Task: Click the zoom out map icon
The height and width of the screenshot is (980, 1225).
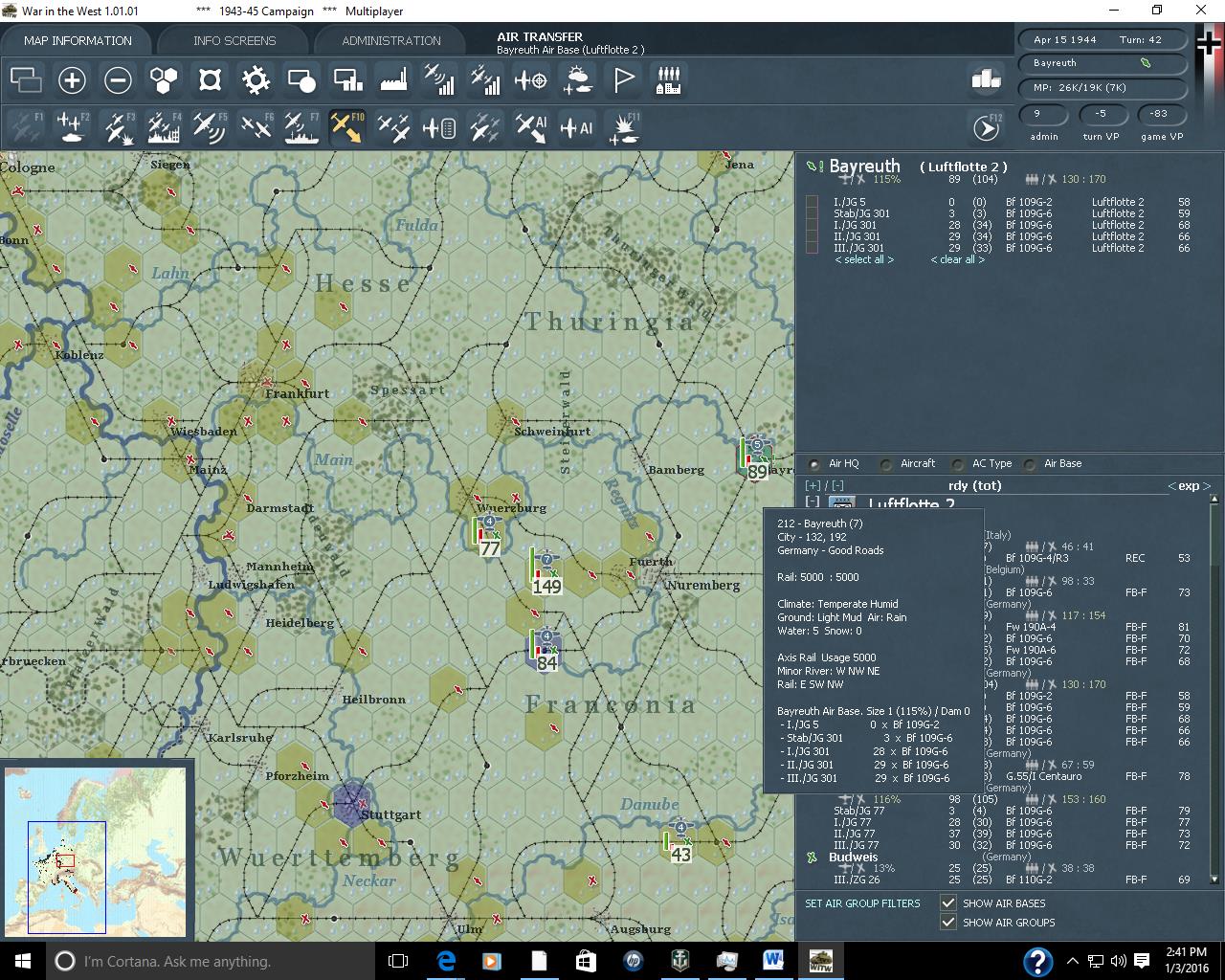Action: coord(118,80)
